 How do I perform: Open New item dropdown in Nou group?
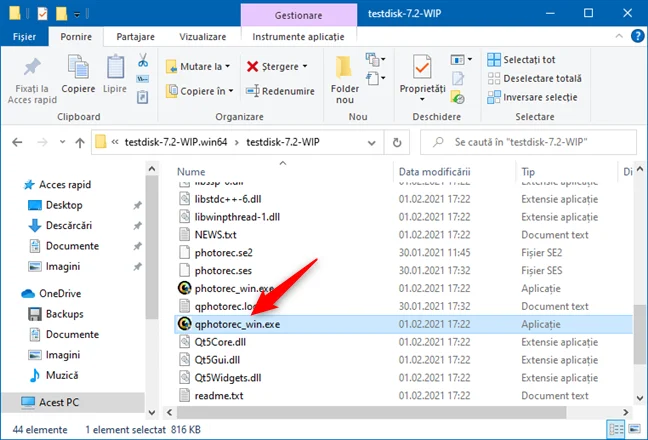tap(375, 59)
